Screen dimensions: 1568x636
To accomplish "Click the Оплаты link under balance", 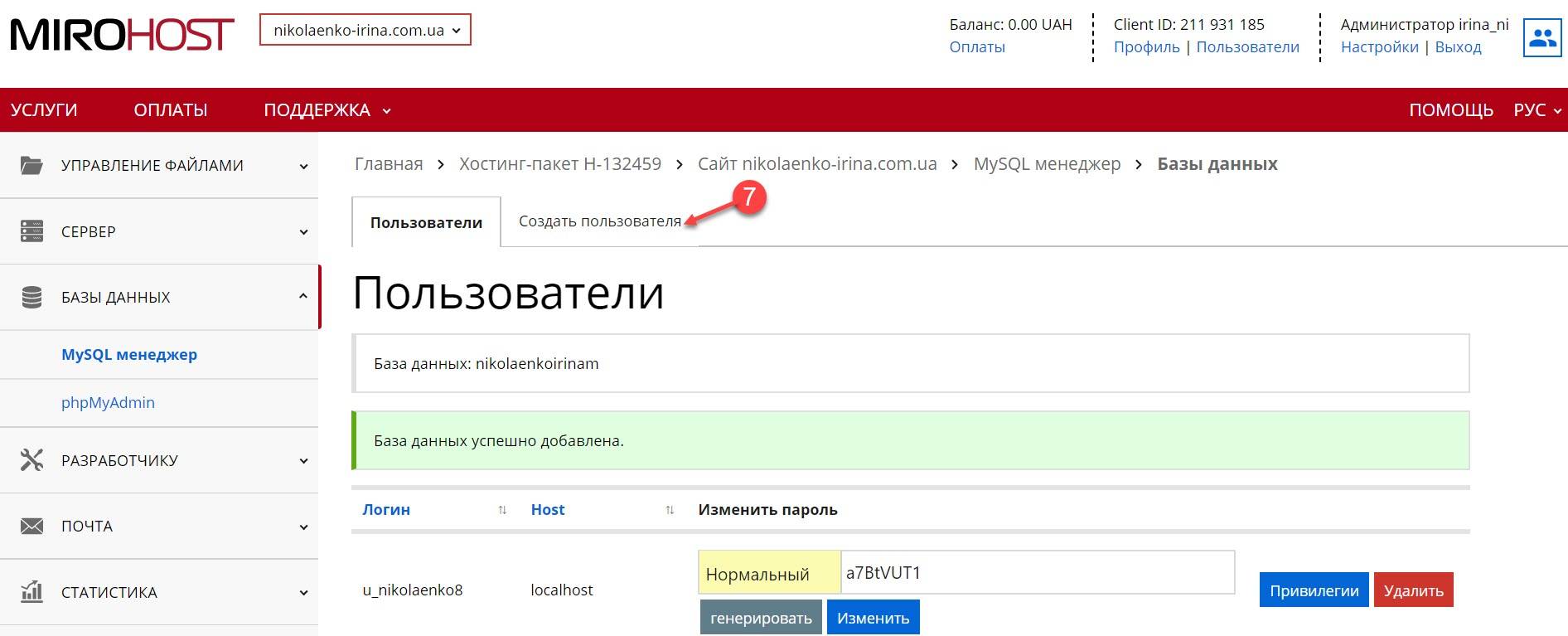I will click(977, 47).
